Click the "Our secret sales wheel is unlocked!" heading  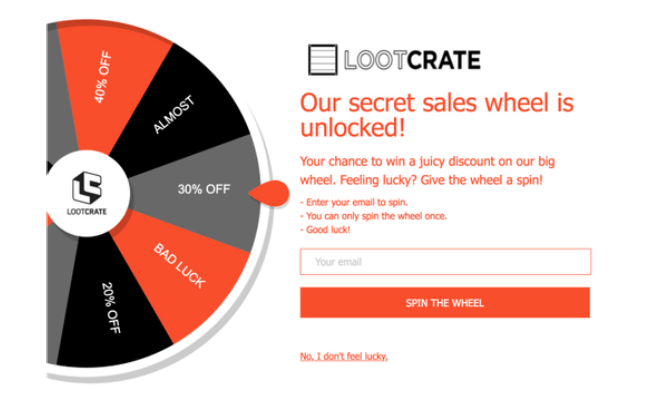pos(437,115)
